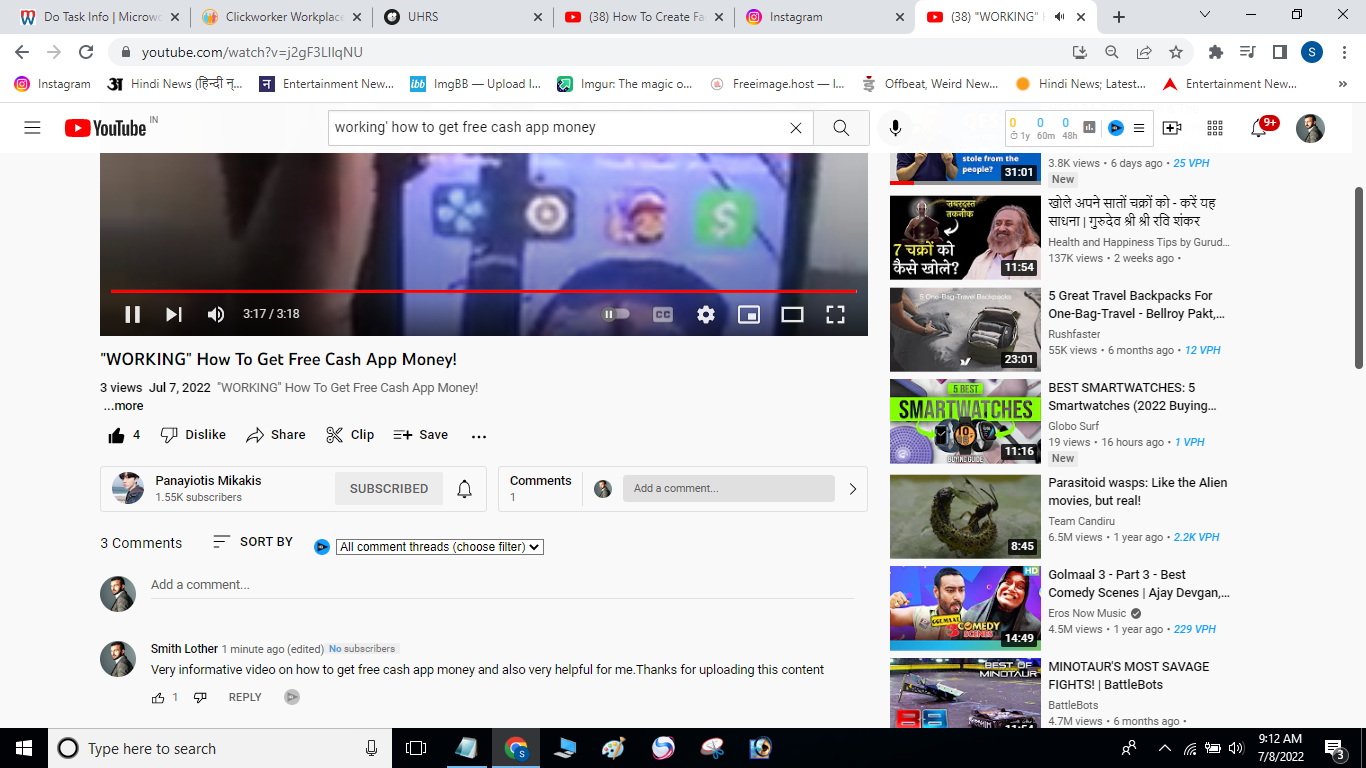The height and width of the screenshot is (768, 1366).
Task: Skip to the next video
Action: (174, 314)
